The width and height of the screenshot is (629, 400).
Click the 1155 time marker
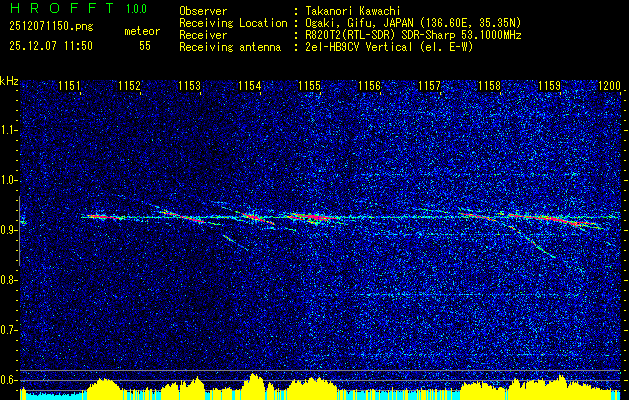click(310, 86)
